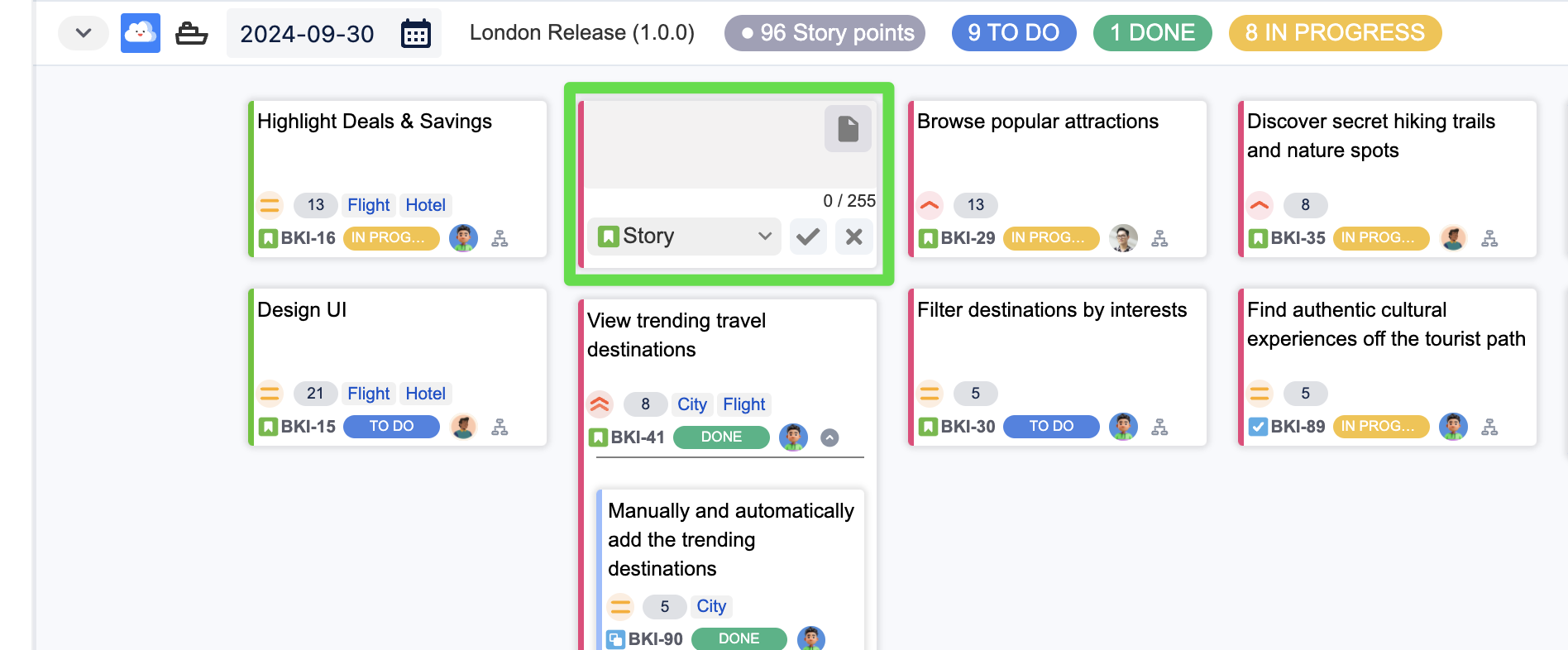Toggle the 1 DONE status filter
1568x650 pixels.
[1152, 33]
